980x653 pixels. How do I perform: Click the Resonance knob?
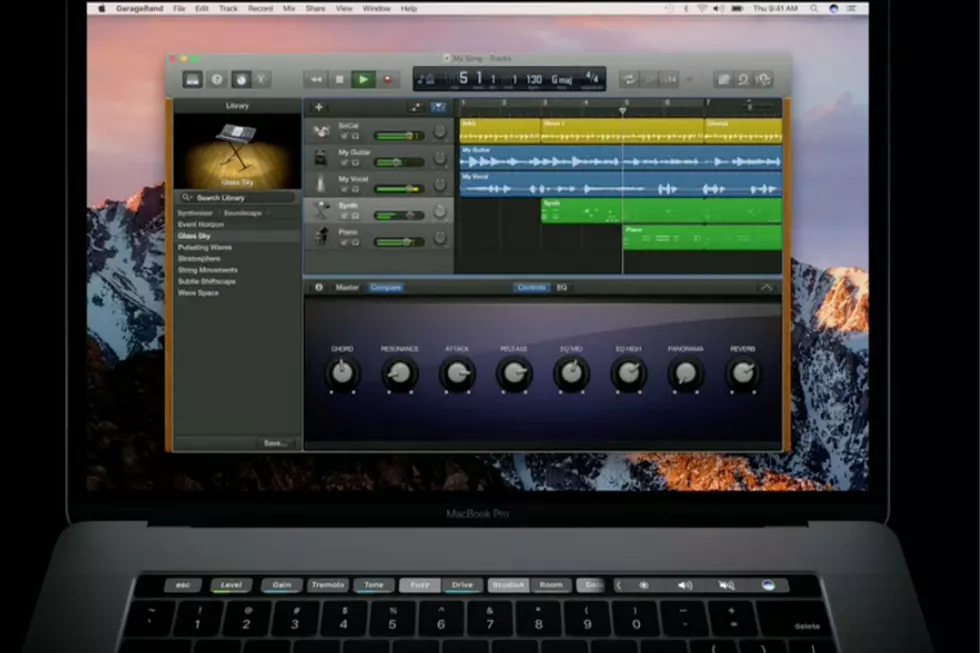(399, 374)
